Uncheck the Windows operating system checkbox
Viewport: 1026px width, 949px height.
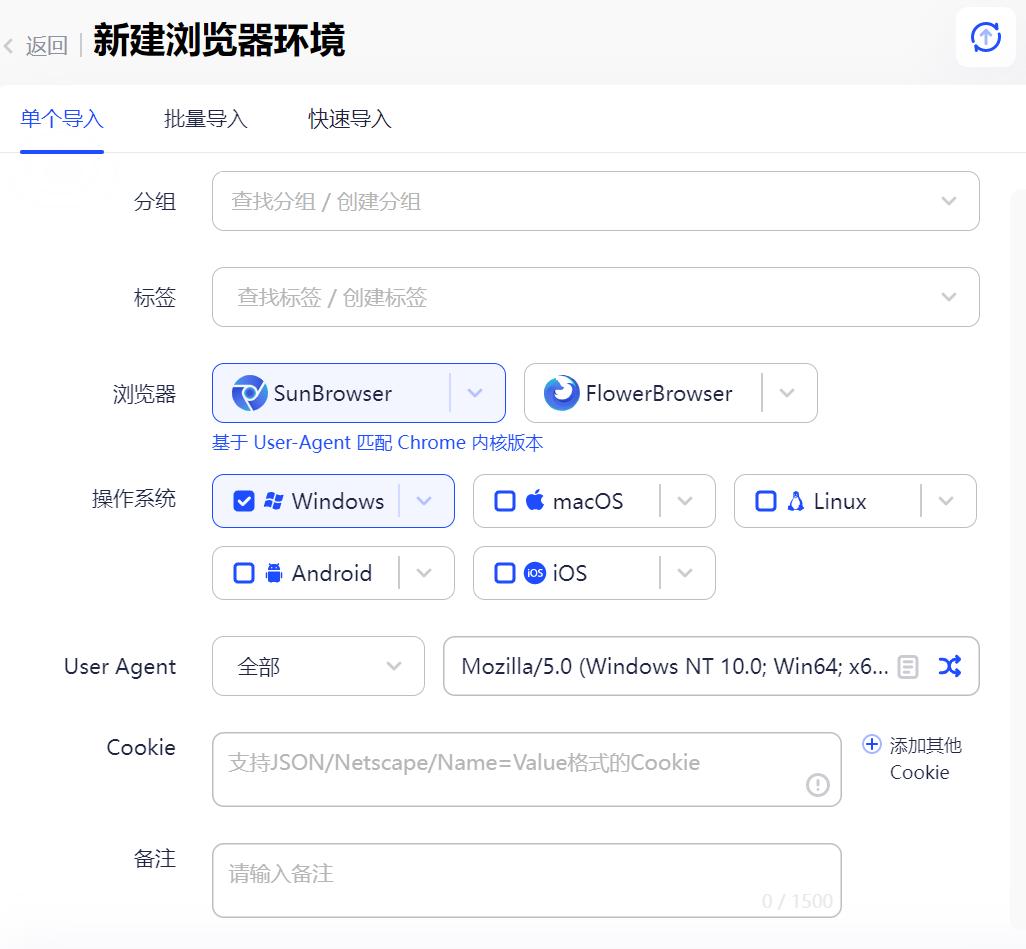coord(244,501)
